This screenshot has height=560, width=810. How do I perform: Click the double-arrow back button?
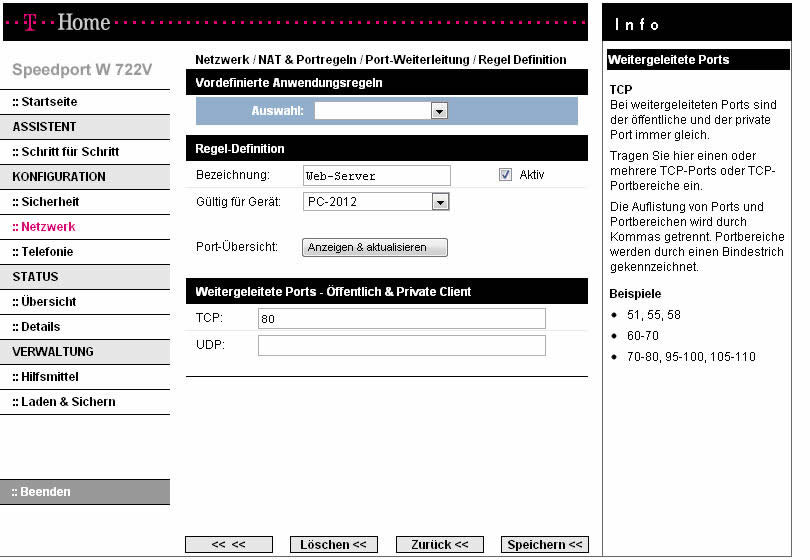click(228, 545)
